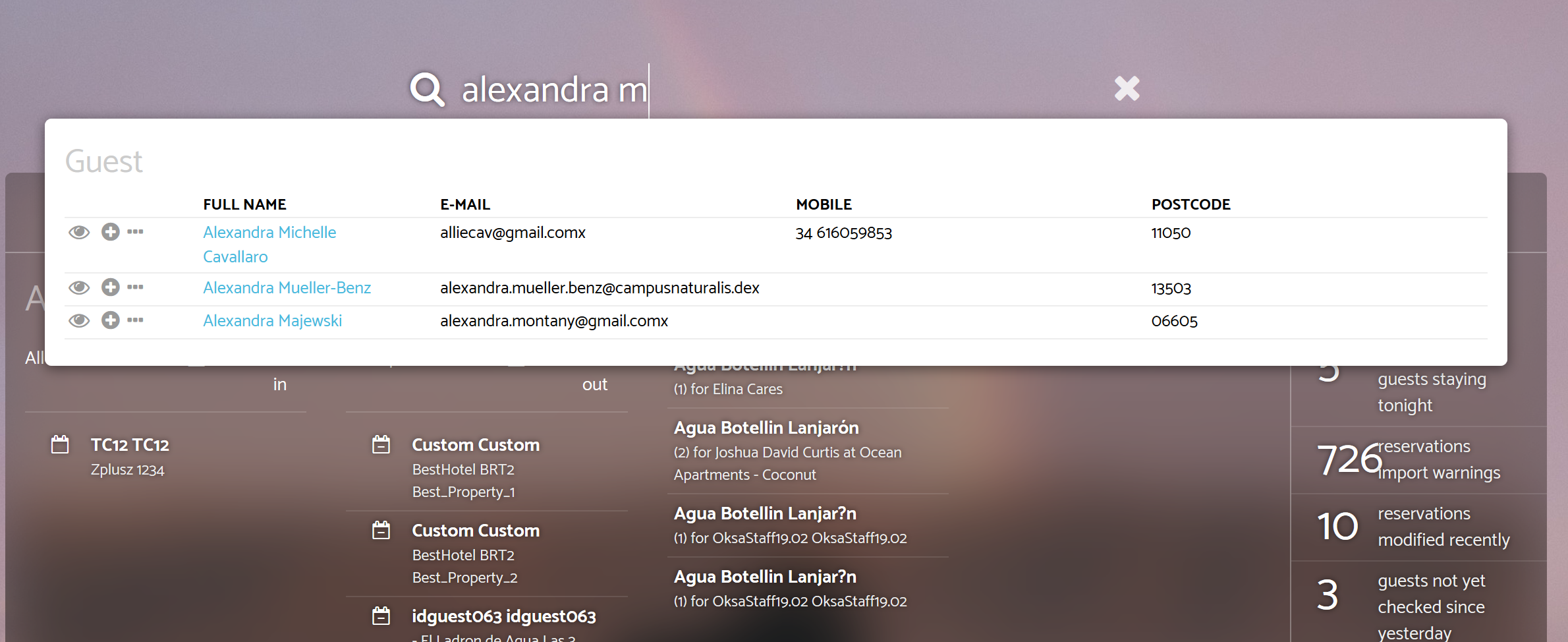Click calendar icon beside Best_Property_1 Custom Custom
The image size is (1568, 642).
click(381, 444)
